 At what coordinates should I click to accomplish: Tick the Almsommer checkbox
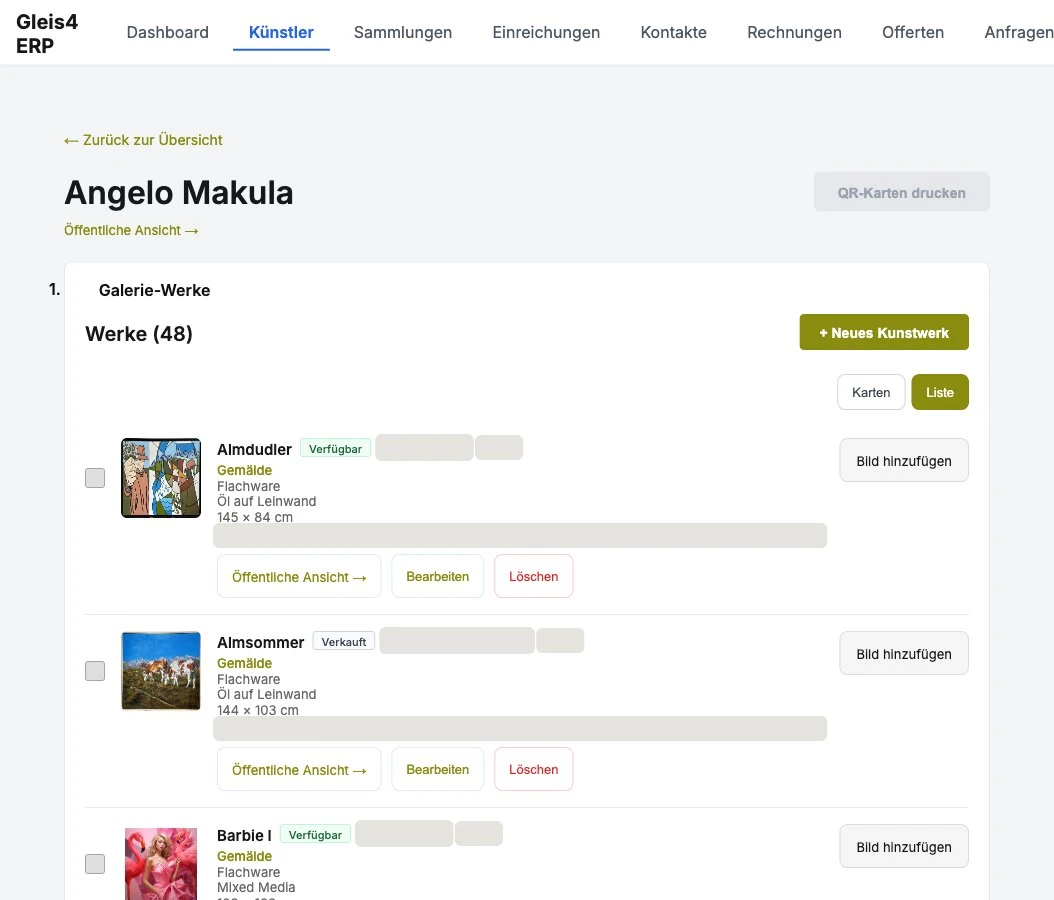pos(95,671)
